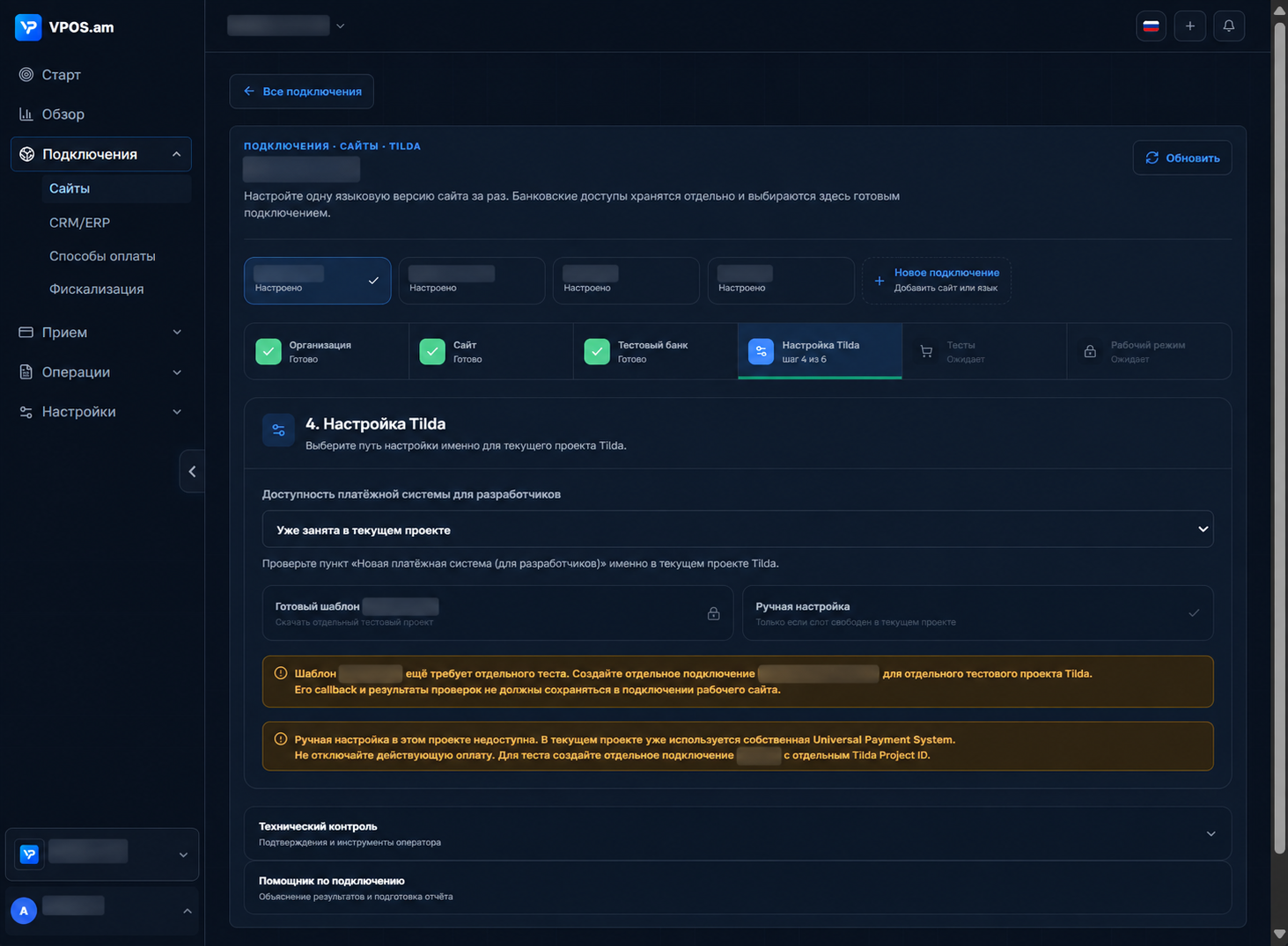Click the Настройки sliders icon

click(26, 412)
